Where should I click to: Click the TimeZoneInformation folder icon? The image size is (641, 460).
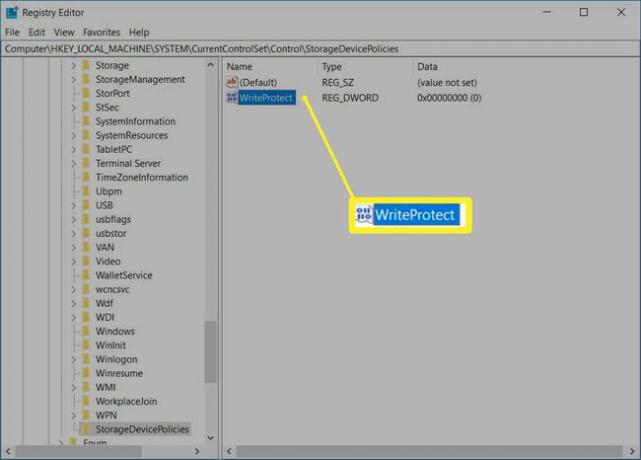pos(86,177)
